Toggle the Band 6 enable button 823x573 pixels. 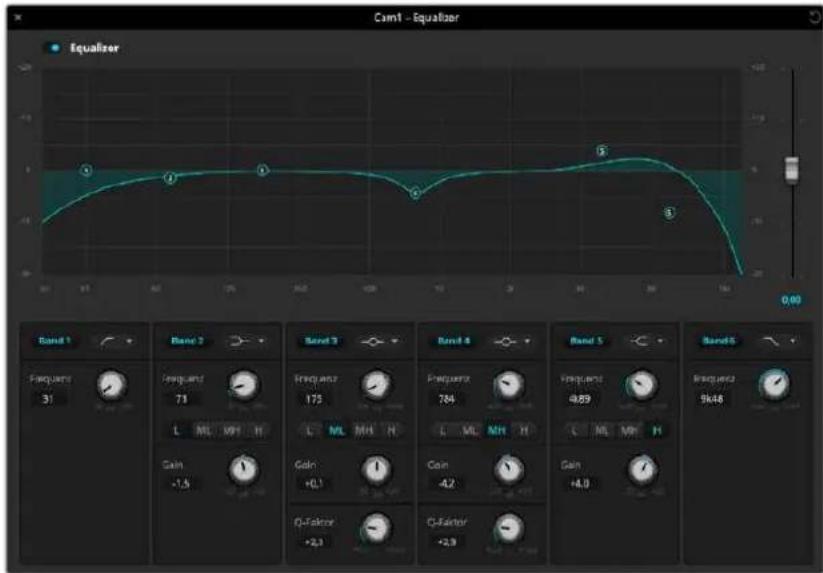click(719, 341)
